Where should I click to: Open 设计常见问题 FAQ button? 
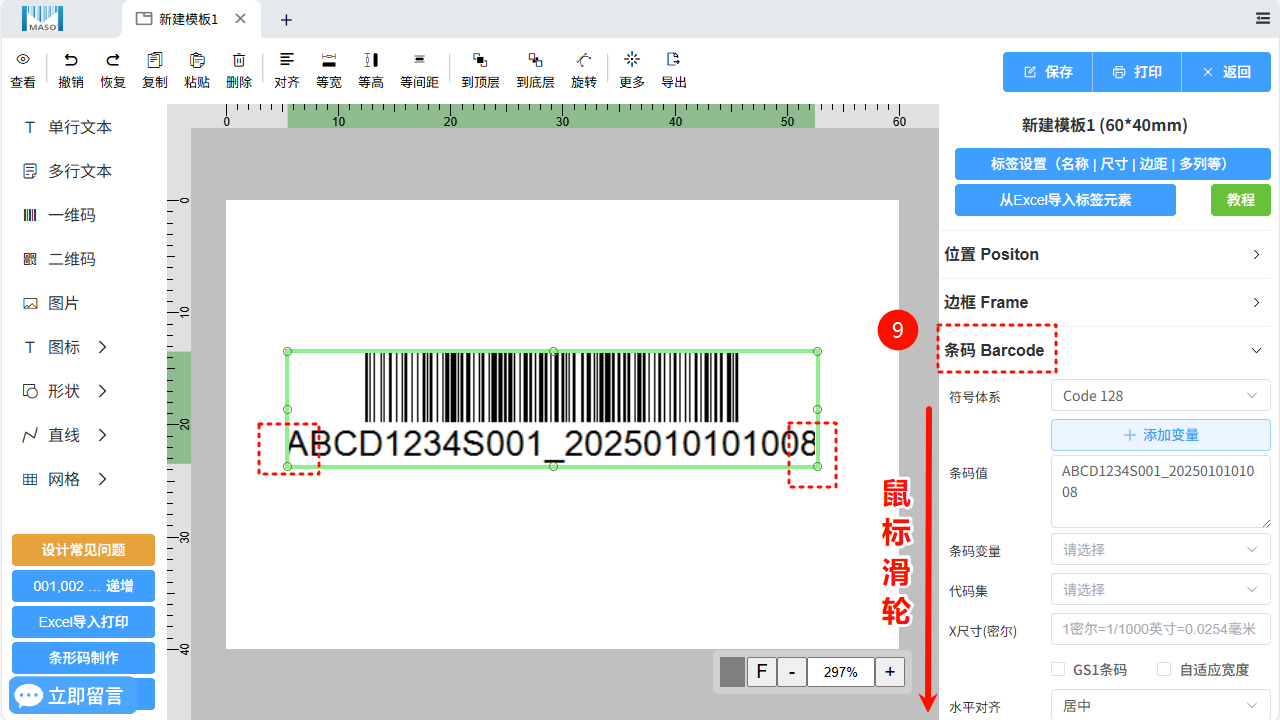point(83,550)
